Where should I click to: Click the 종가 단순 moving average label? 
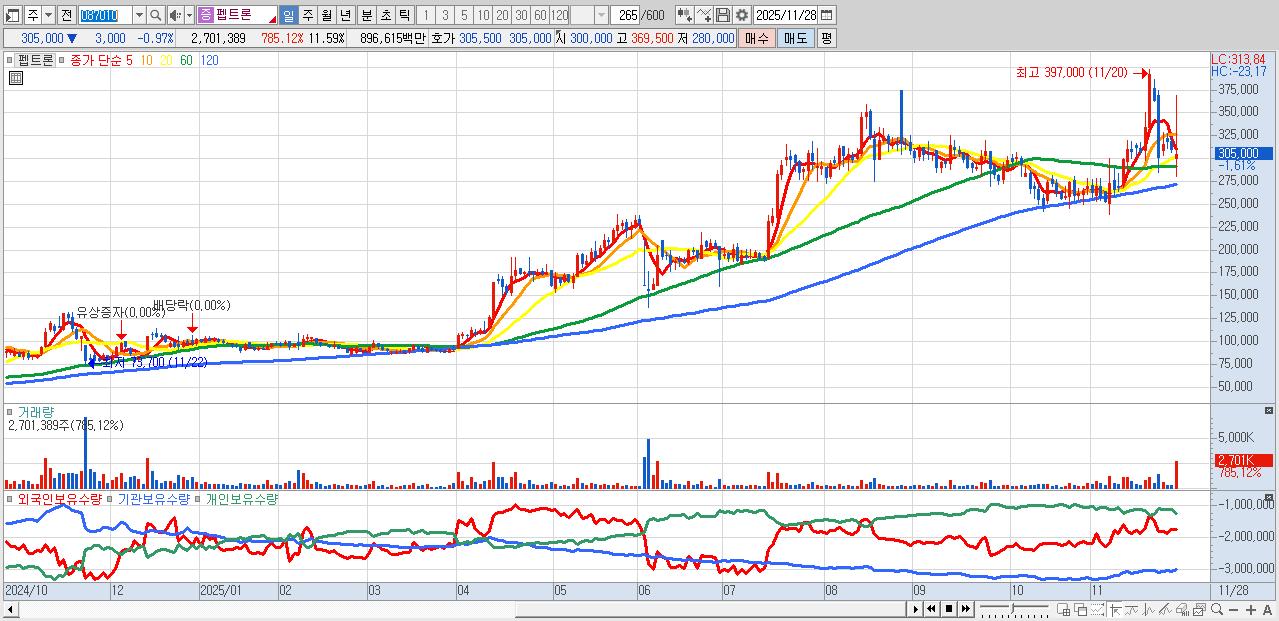[x=96, y=60]
